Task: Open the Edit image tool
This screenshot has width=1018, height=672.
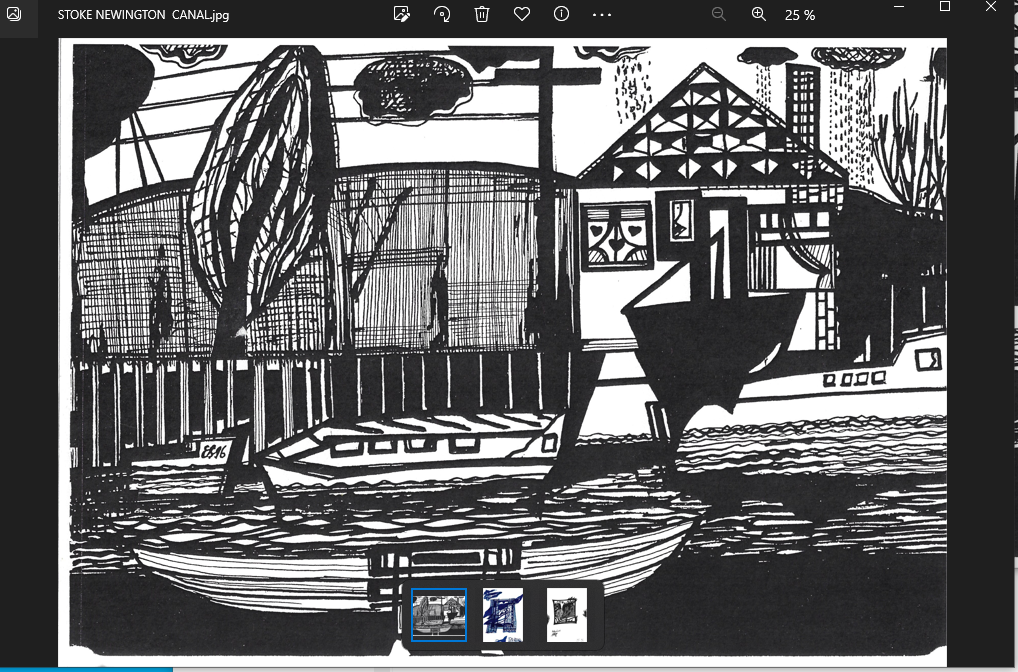Action: 402,14
